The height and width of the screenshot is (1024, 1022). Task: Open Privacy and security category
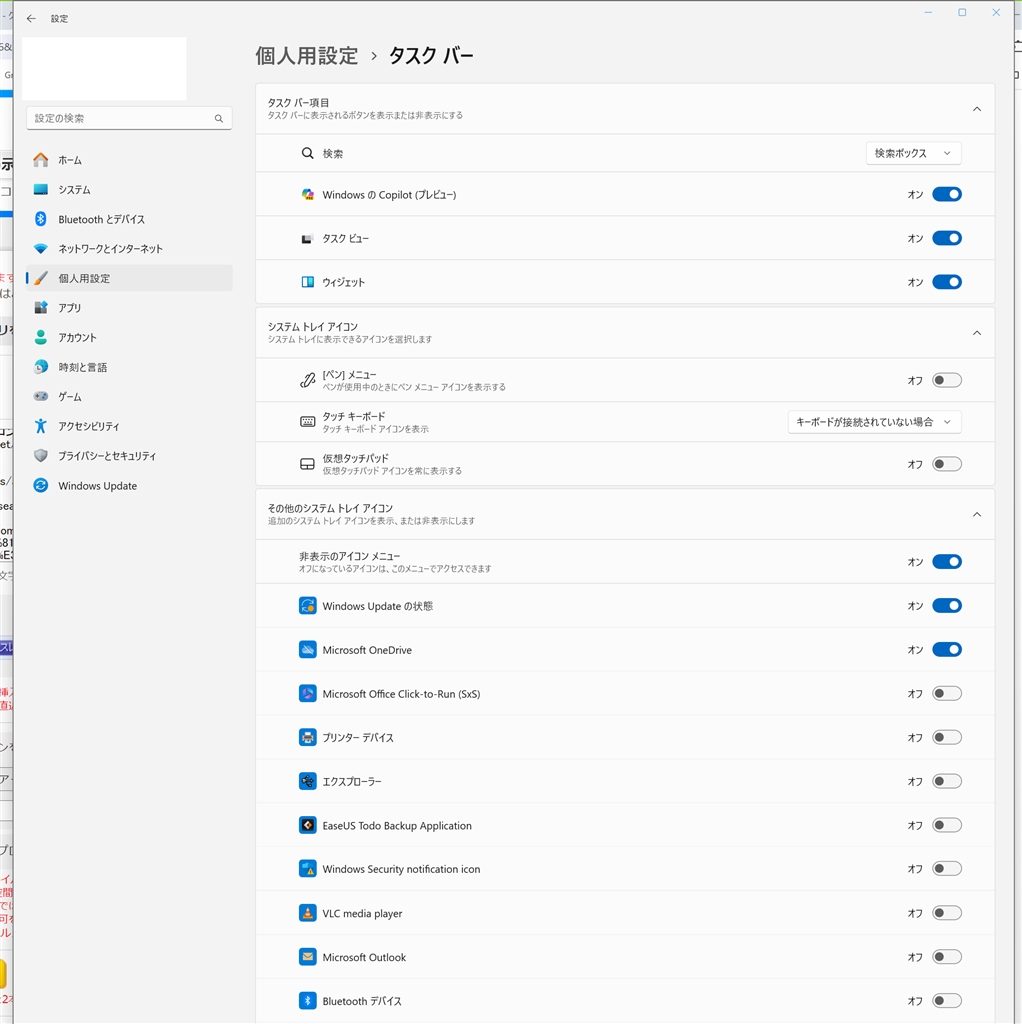(129, 456)
